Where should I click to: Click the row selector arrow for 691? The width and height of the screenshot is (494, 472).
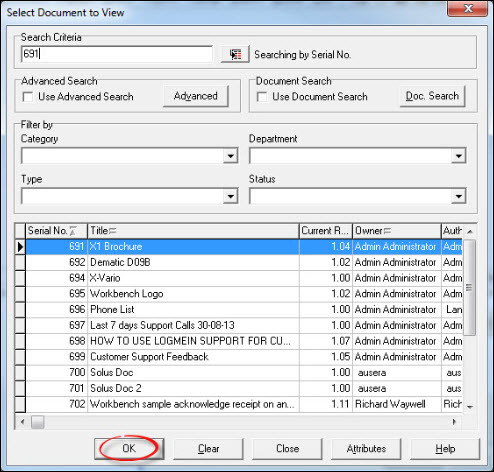point(20,247)
